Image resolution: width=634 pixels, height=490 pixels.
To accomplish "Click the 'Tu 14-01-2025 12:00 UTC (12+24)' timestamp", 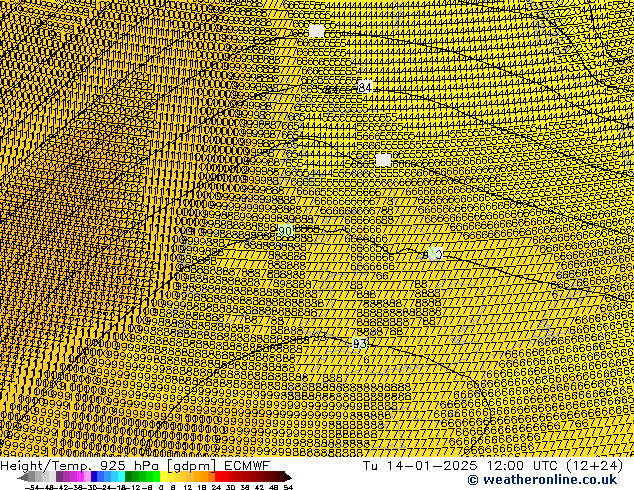I will coord(493,465).
